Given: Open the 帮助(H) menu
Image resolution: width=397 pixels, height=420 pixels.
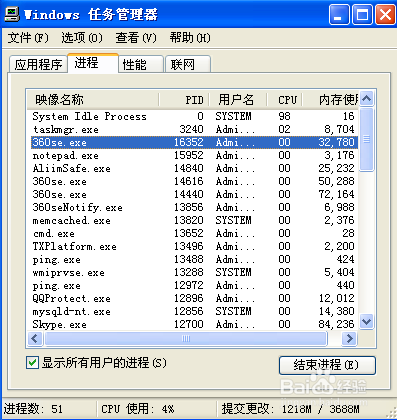Looking at the screenshot, I should pos(190,38).
